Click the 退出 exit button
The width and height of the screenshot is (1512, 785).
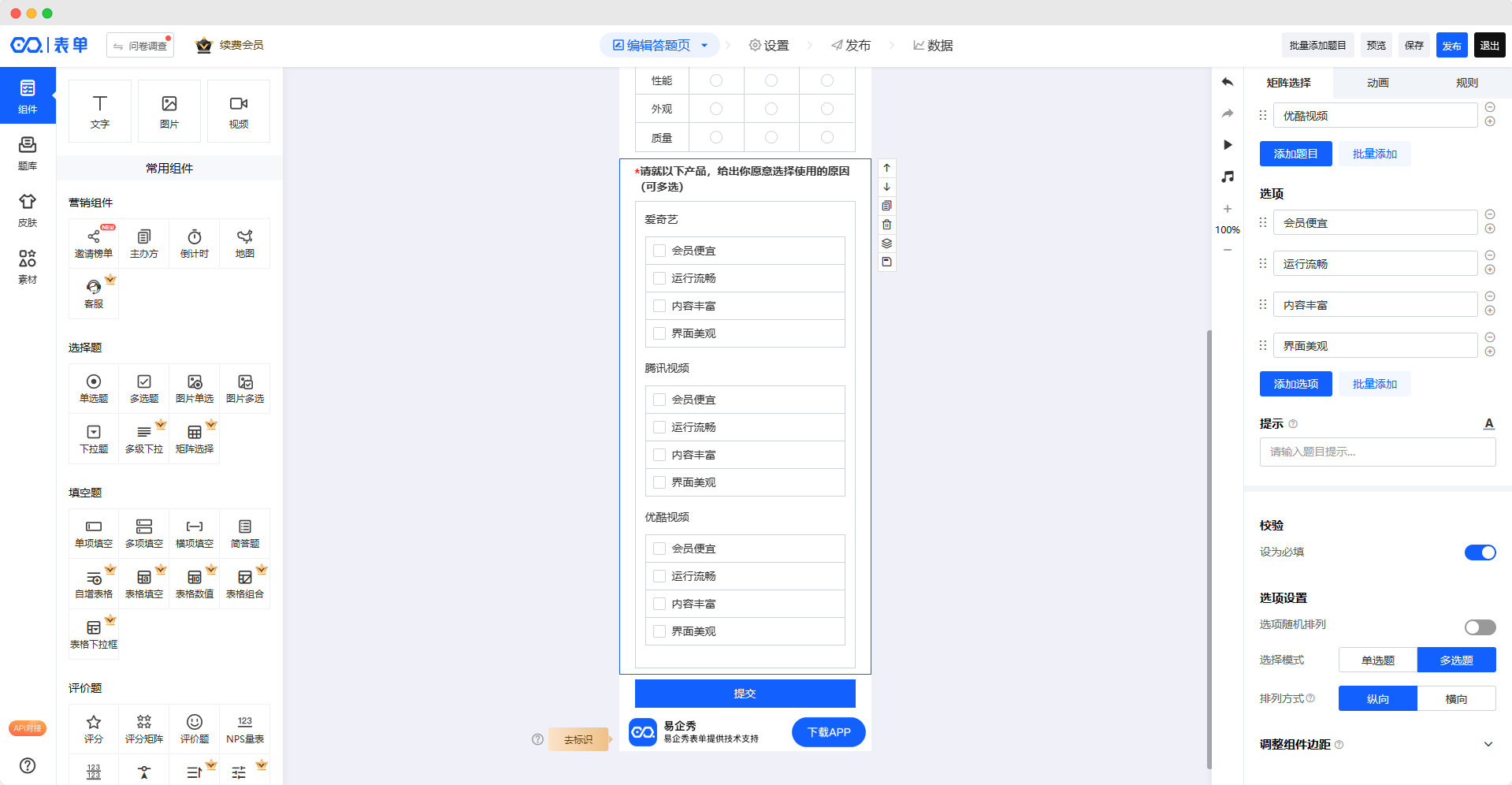point(1490,46)
